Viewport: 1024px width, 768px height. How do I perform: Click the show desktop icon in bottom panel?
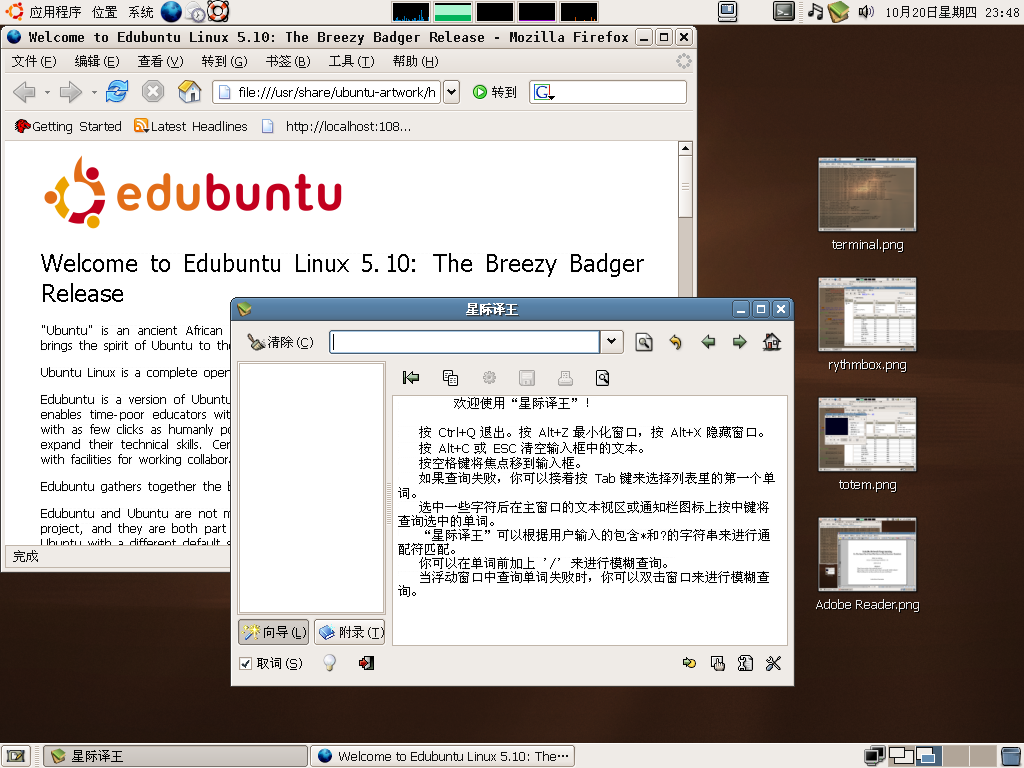click(16, 756)
